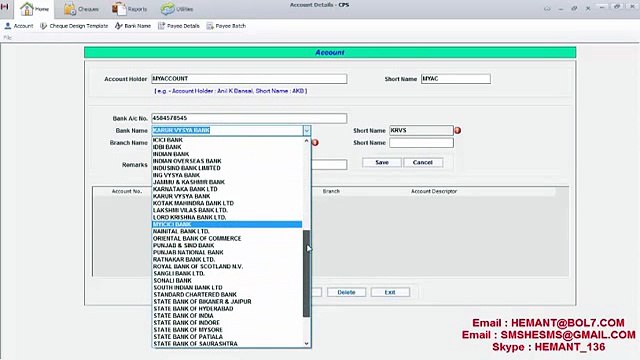Click the bank Short Name field KRVS
640x360 pixels.
pyautogui.click(x=421, y=131)
